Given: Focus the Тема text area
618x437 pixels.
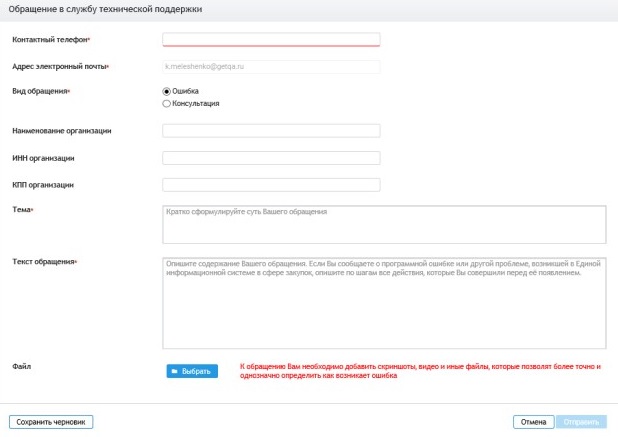Looking at the screenshot, I should point(383,224).
